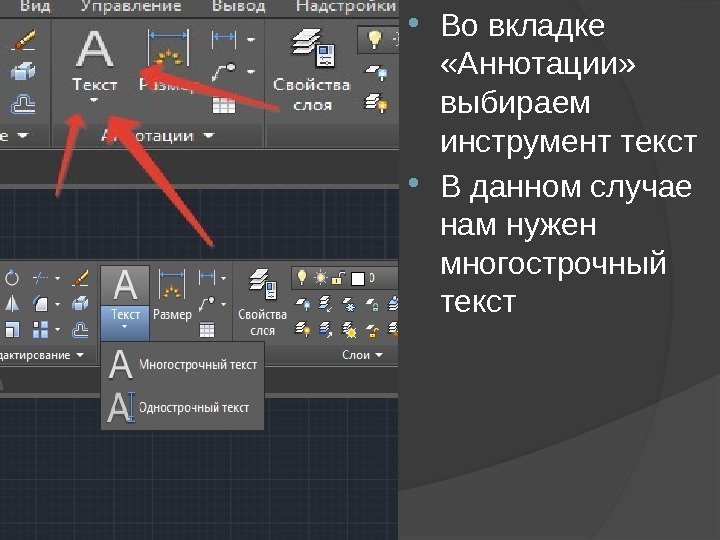Image resolution: width=720 pixels, height=540 pixels.
Task: Select multileader icon in lower ribbon
Action: pos(207,304)
